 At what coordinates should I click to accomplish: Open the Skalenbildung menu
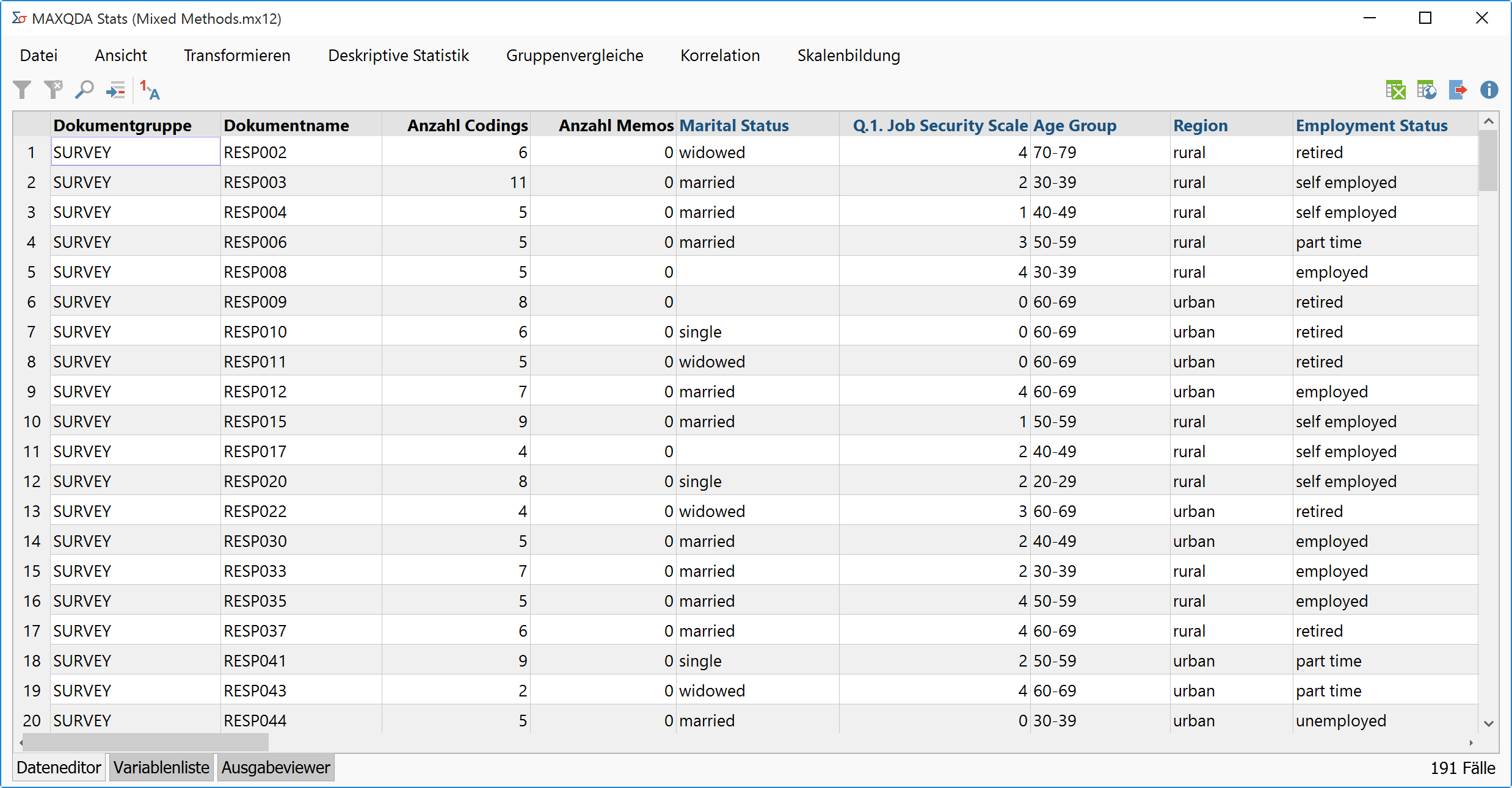tap(848, 56)
